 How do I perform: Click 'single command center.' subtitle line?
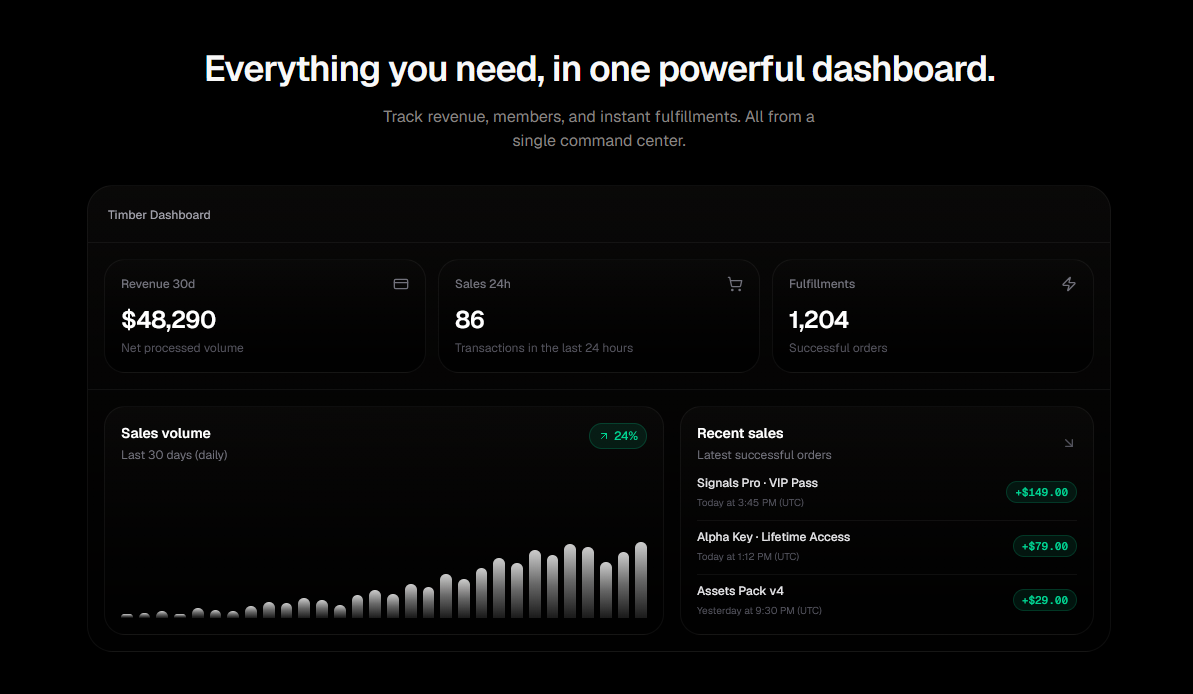599,141
